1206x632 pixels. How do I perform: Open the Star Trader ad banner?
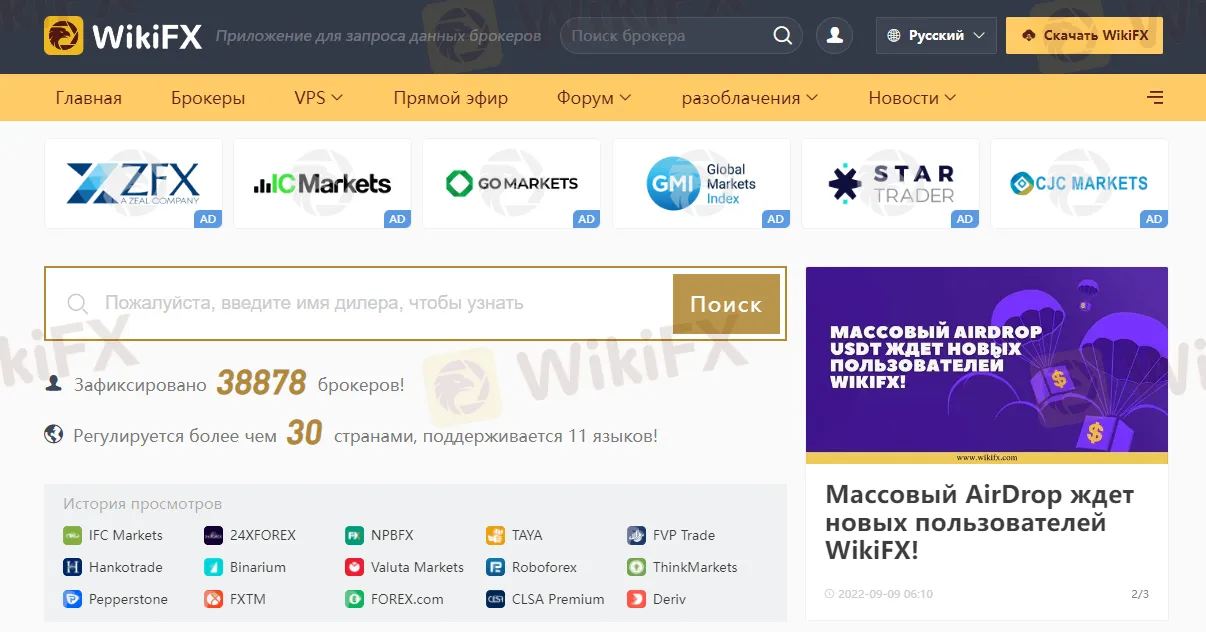tap(890, 184)
